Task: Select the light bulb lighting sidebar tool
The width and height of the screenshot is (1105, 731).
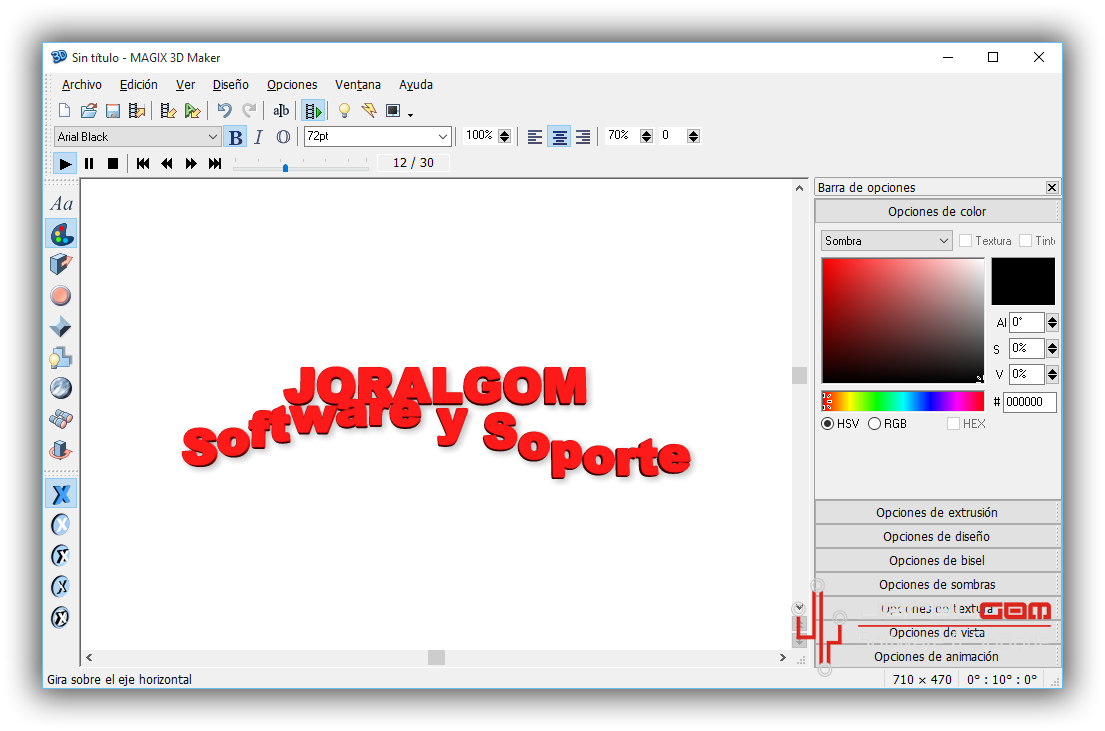Action: pyautogui.click(x=61, y=357)
